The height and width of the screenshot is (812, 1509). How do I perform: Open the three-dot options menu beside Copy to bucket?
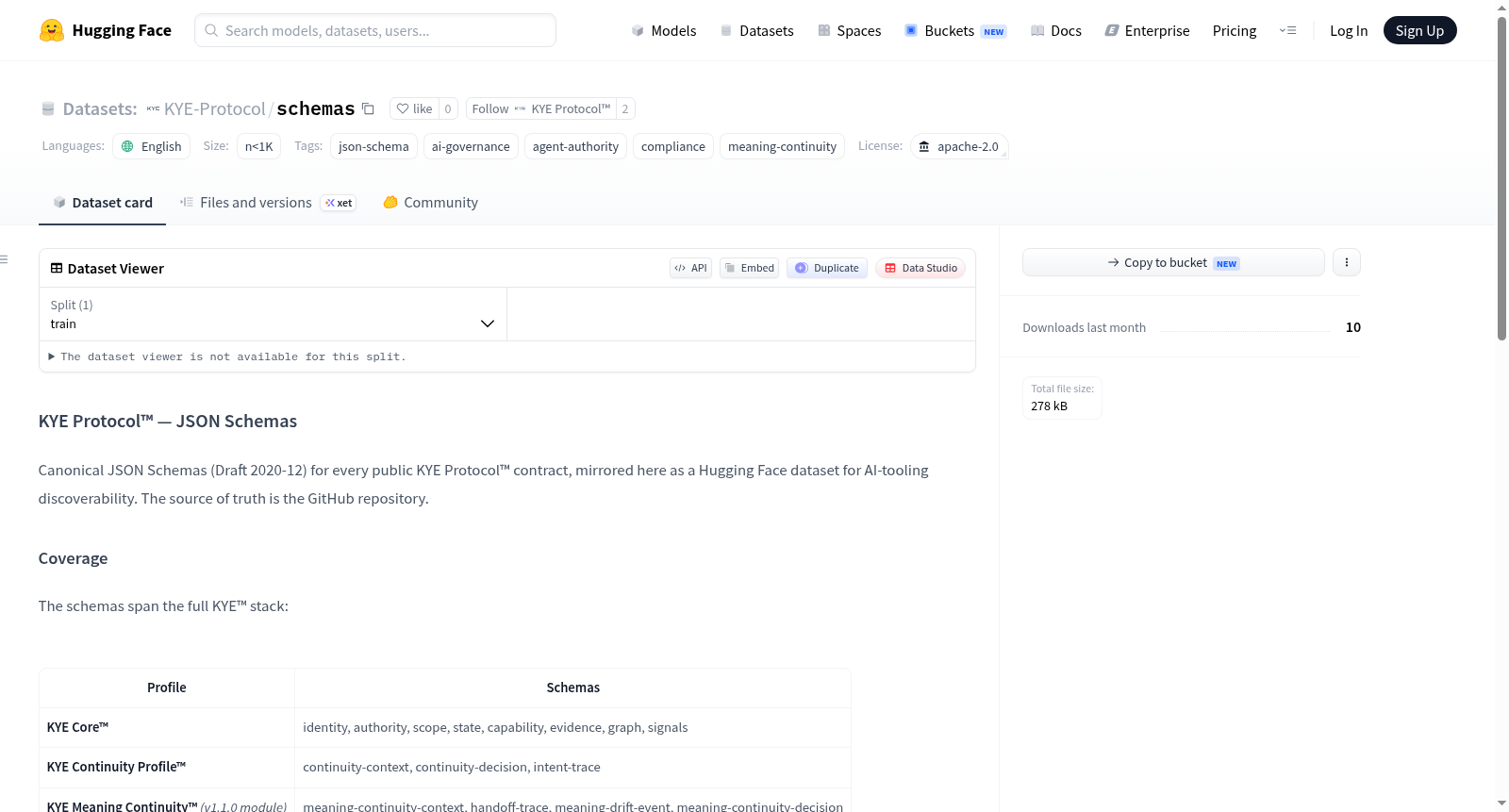[1347, 262]
